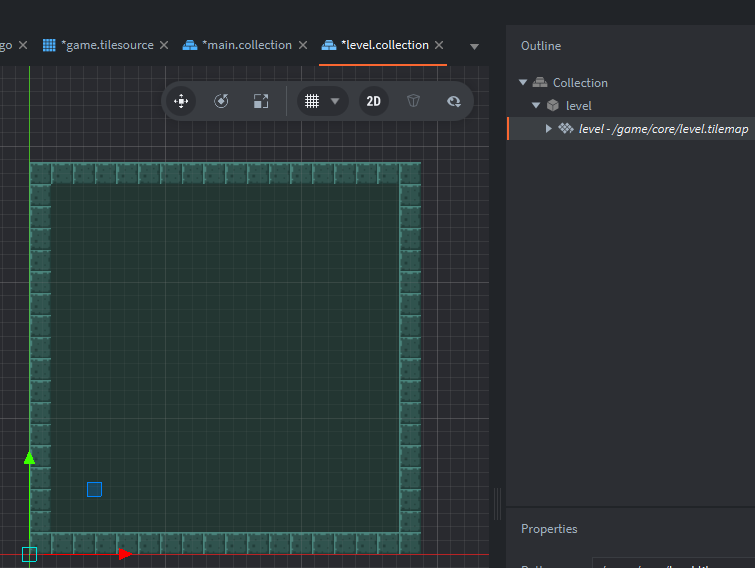Select the Move tool in viewport toolbar
The image size is (755, 568).
pos(181,101)
